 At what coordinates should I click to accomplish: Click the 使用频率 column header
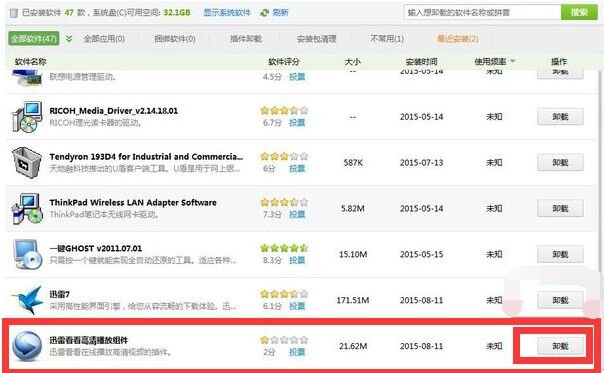(x=490, y=62)
